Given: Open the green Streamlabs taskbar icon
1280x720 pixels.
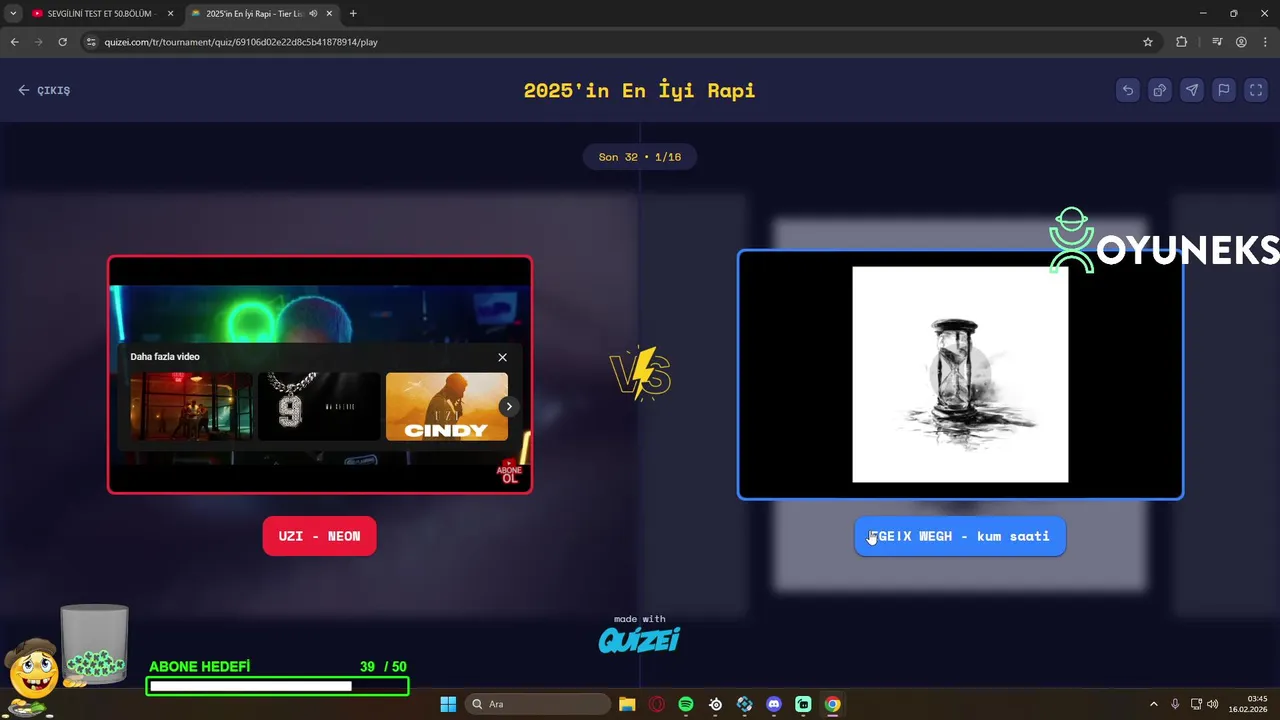Looking at the screenshot, I should (803, 704).
